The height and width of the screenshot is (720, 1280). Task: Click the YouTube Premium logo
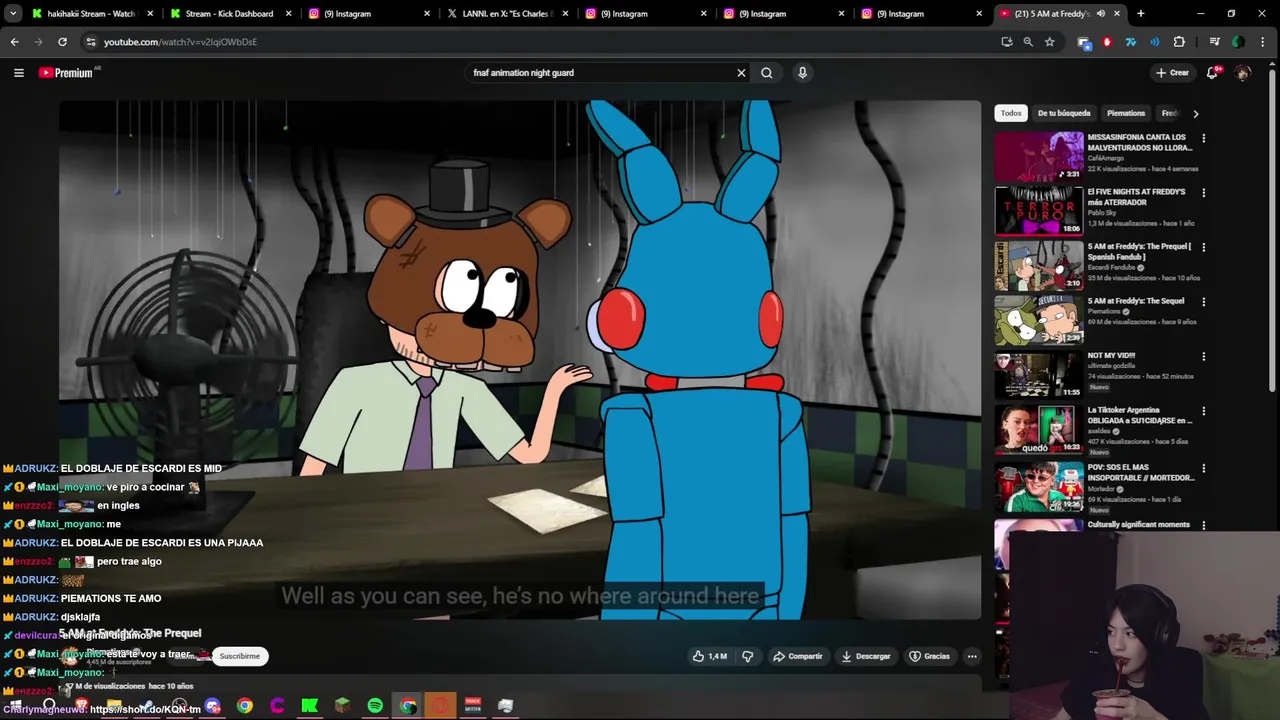(66, 73)
